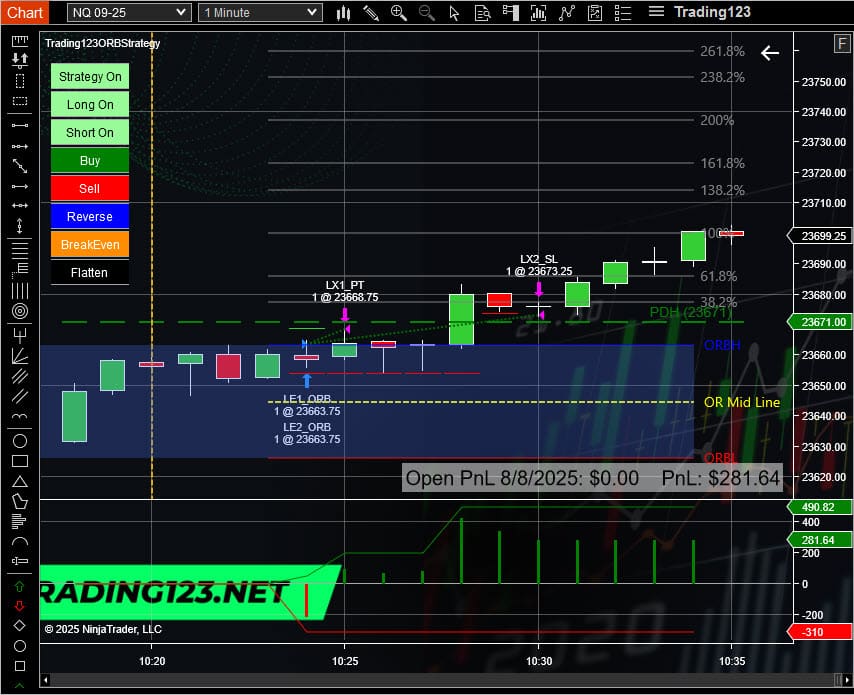The width and height of the screenshot is (854, 695).
Task: Toggle the Strategy On button
Action: coord(90,76)
